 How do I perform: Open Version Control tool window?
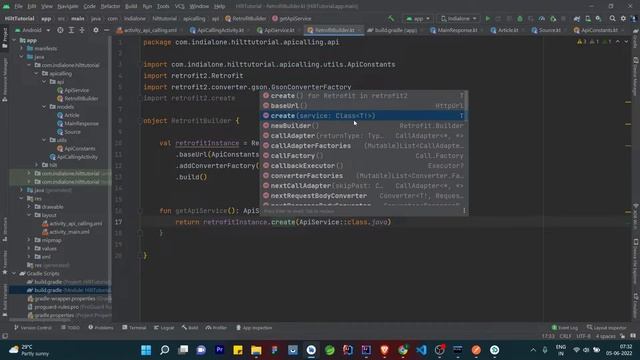tap(33, 328)
